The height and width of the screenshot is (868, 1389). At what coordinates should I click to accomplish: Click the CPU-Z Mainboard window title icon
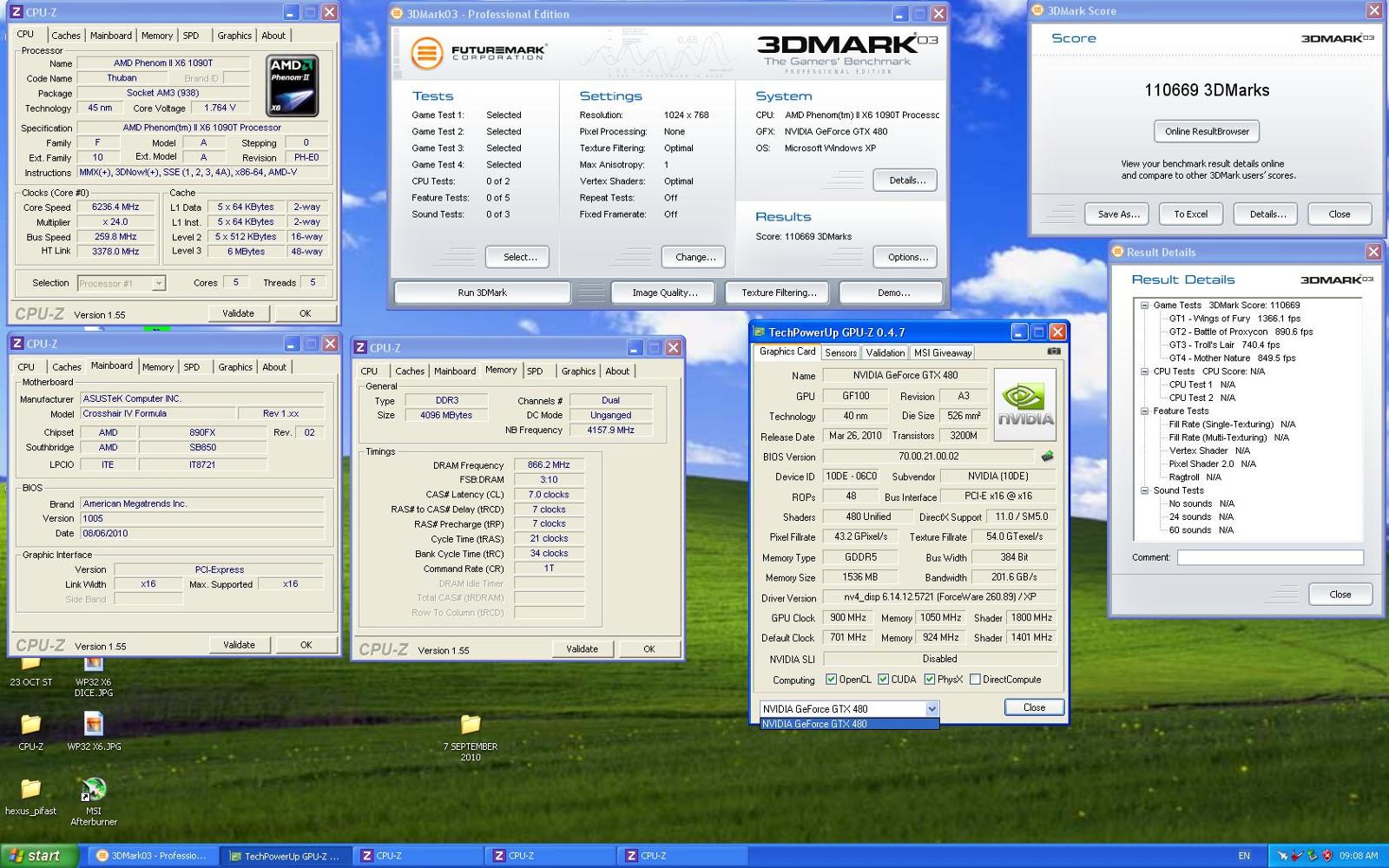tap(16, 344)
